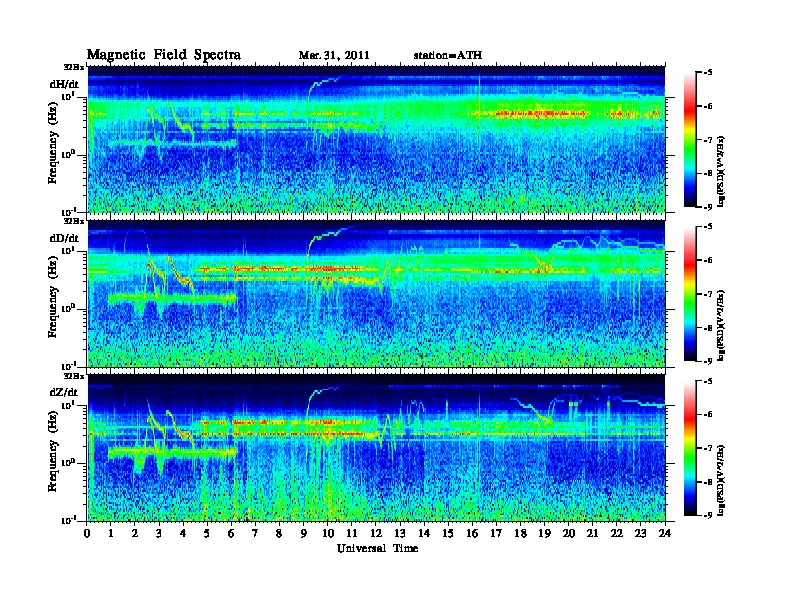Click the -9 tick on dZ/dt color bar

708,515
